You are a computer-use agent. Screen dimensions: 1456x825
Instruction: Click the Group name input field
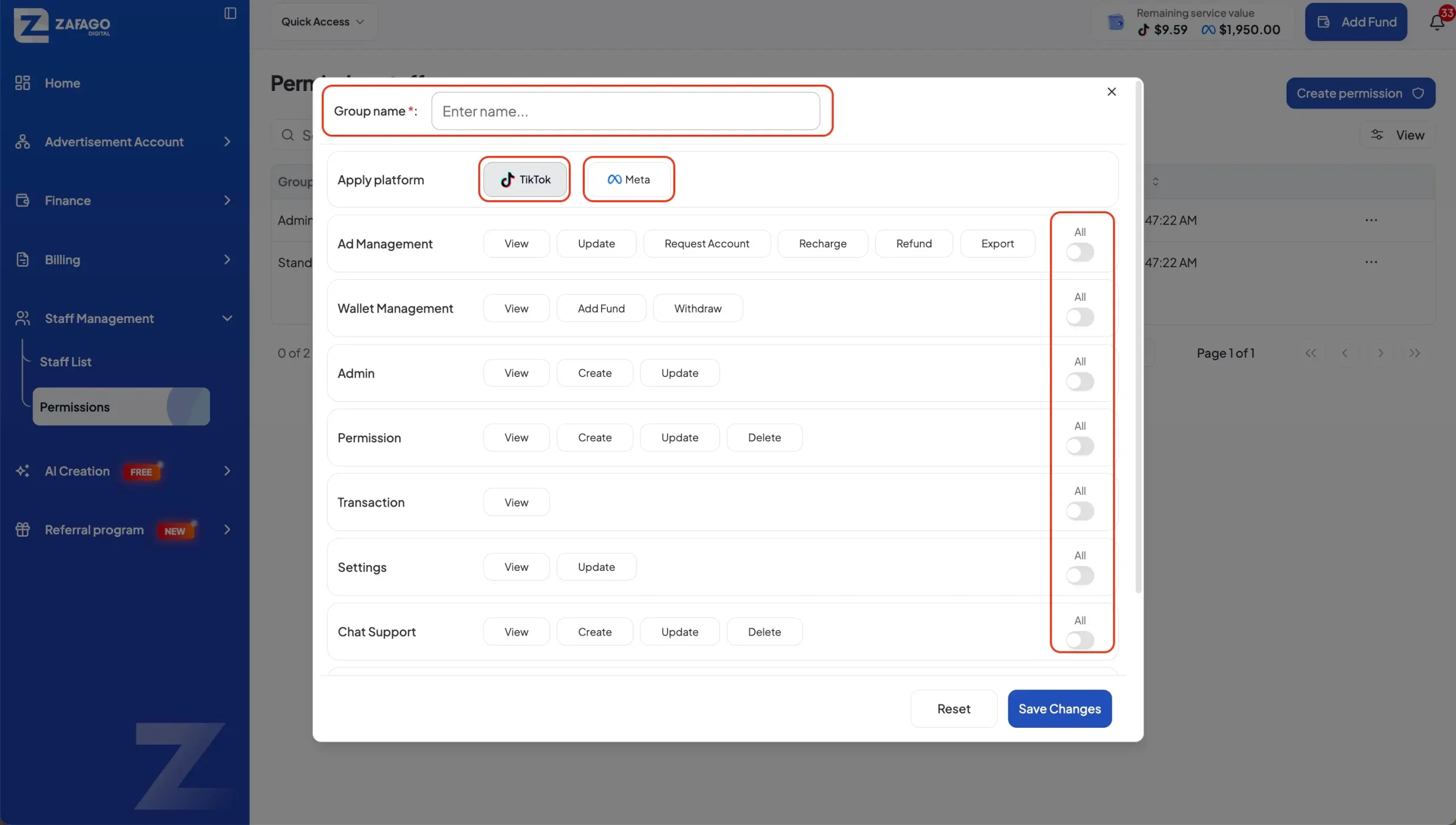pyautogui.click(x=626, y=111)
